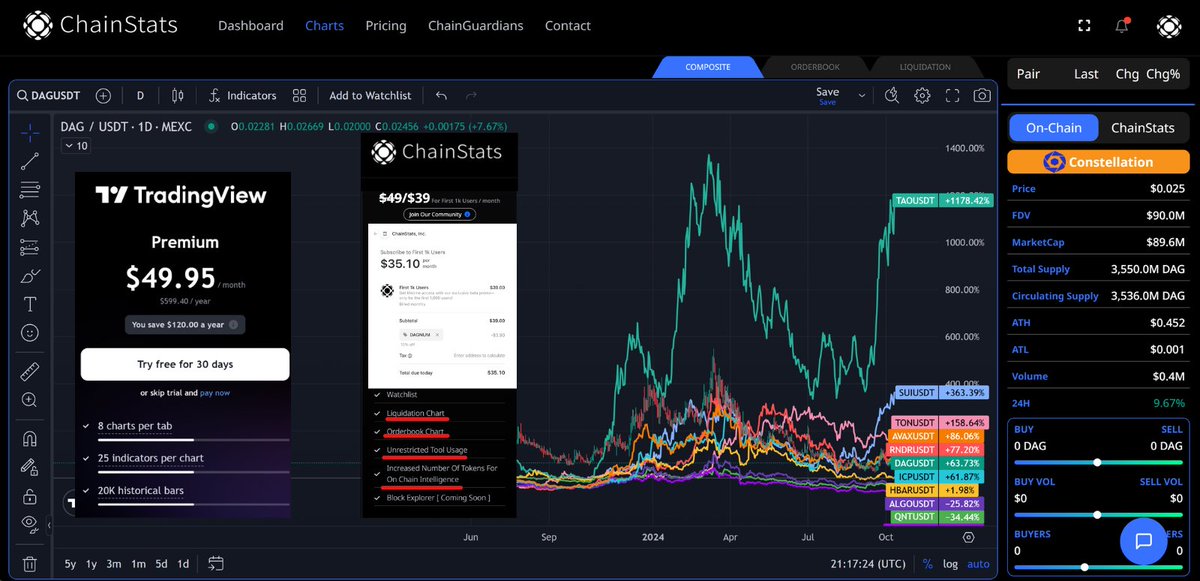Viewport: 1200px width, 581px height.
Task: Click the ChainStats logo in the header
Action: (x=100, y=25)
